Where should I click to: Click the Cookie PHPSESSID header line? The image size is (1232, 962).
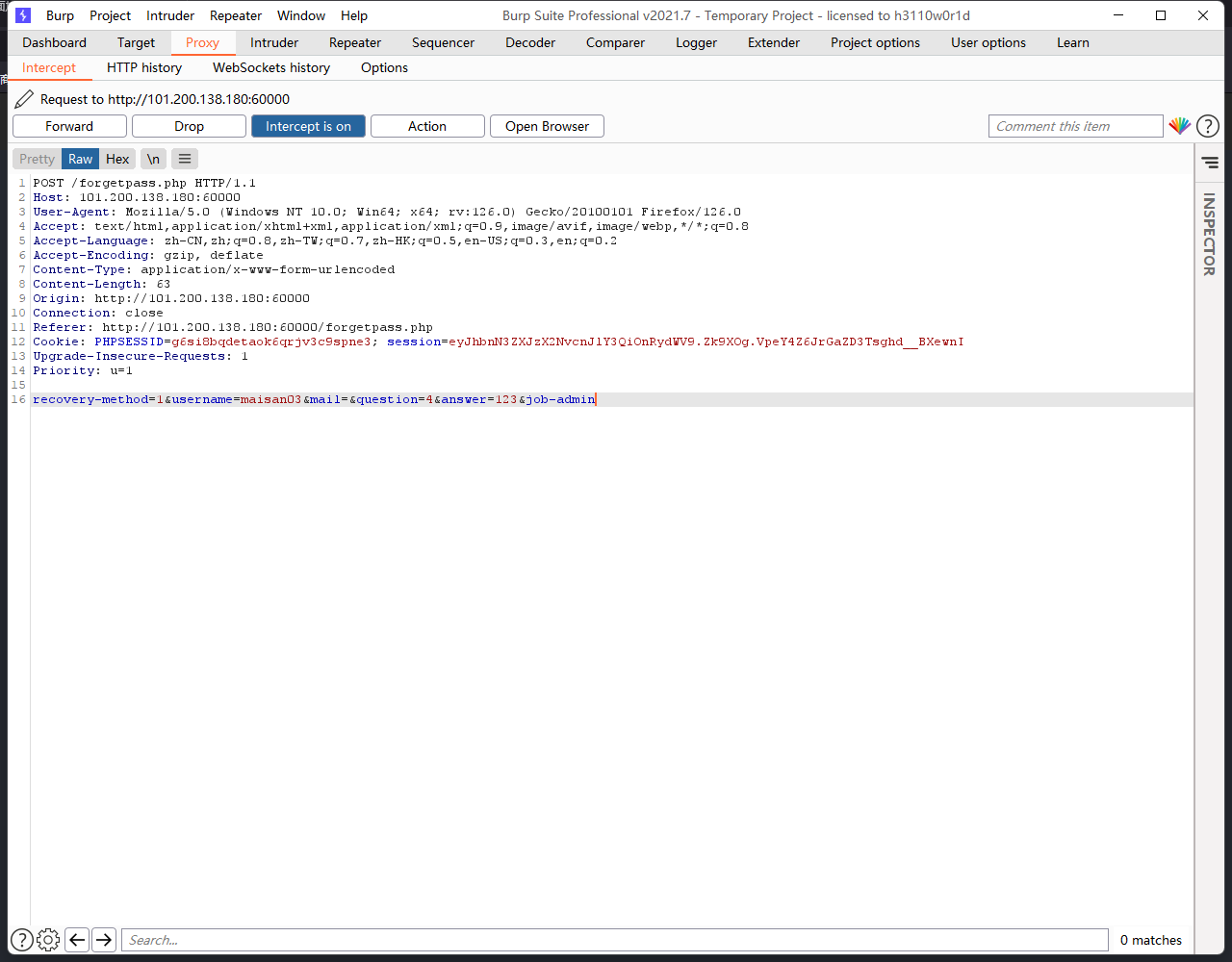point(499,342)
